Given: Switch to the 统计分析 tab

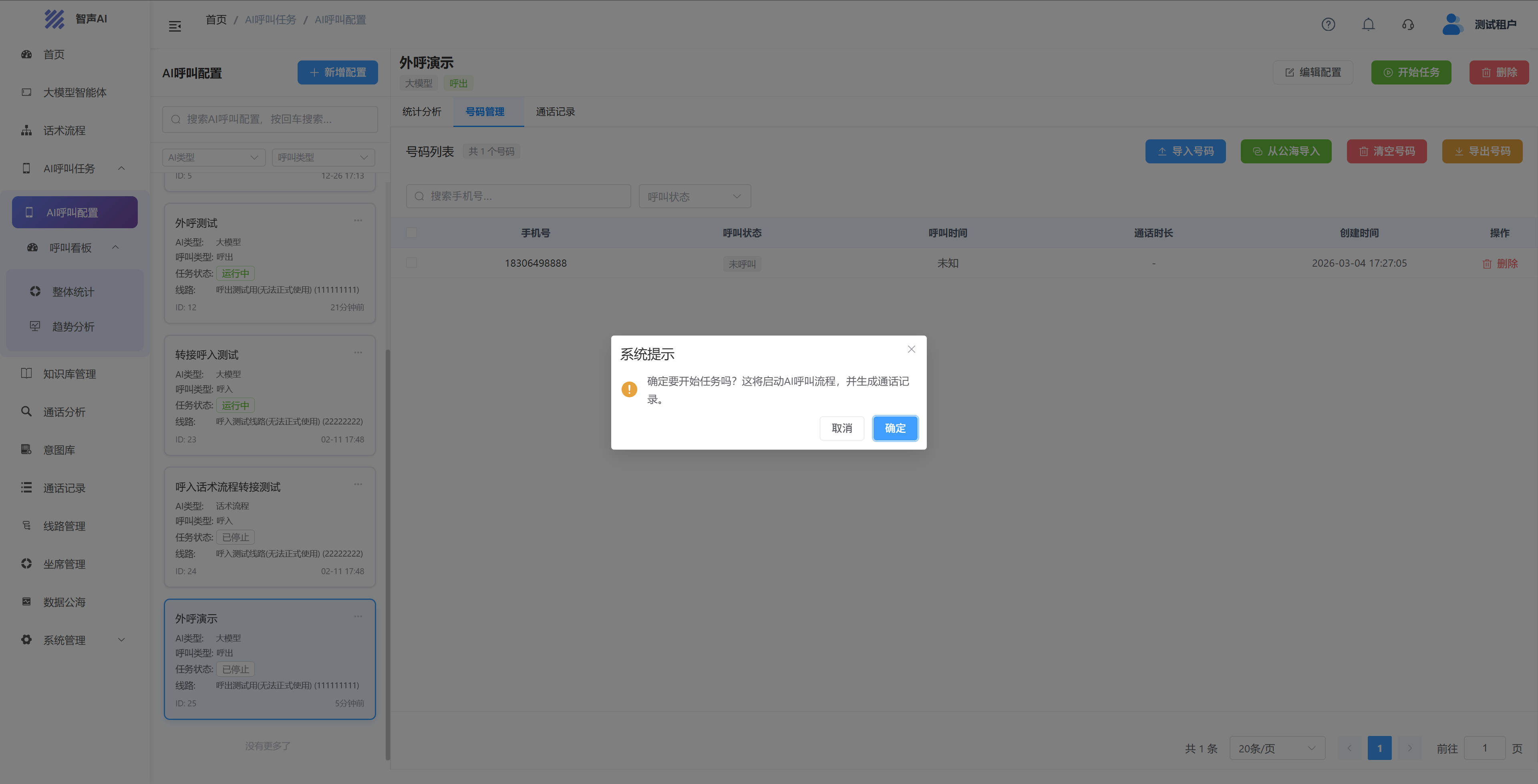Looking at the screenshot, I should click(421, 112).
